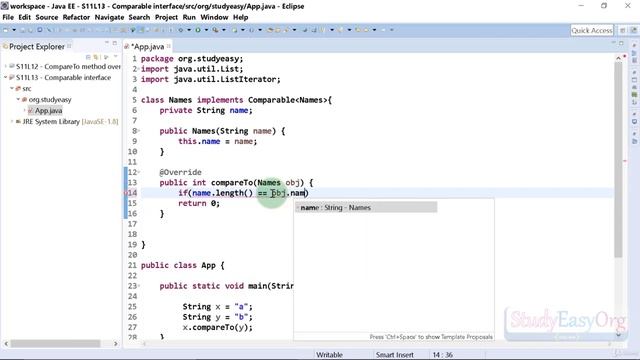Click the Quick Access search field
The image size is (640, 360).
tap(592, 30)
